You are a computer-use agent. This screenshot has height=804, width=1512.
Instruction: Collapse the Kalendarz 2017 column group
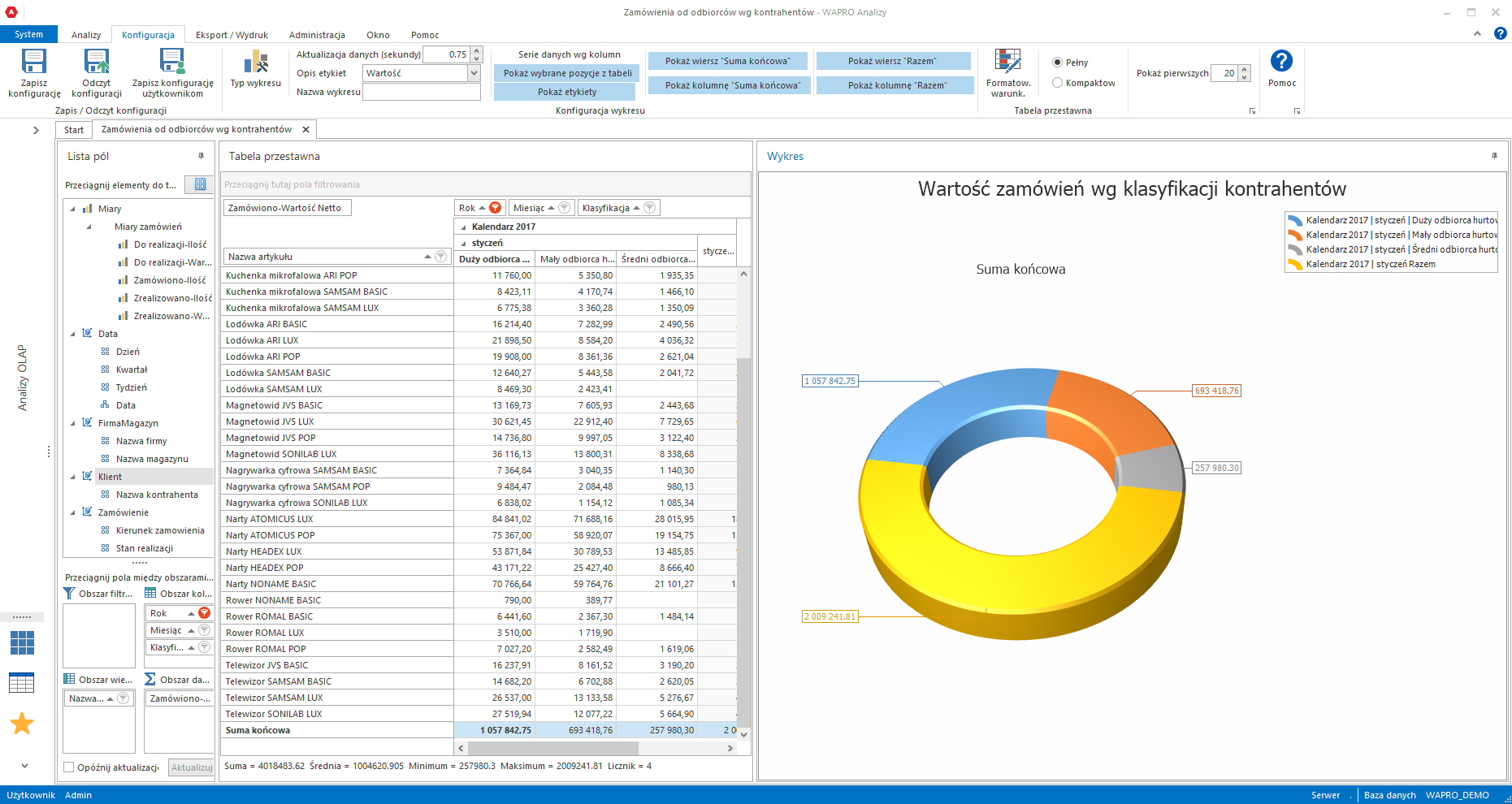click(464, 227)
